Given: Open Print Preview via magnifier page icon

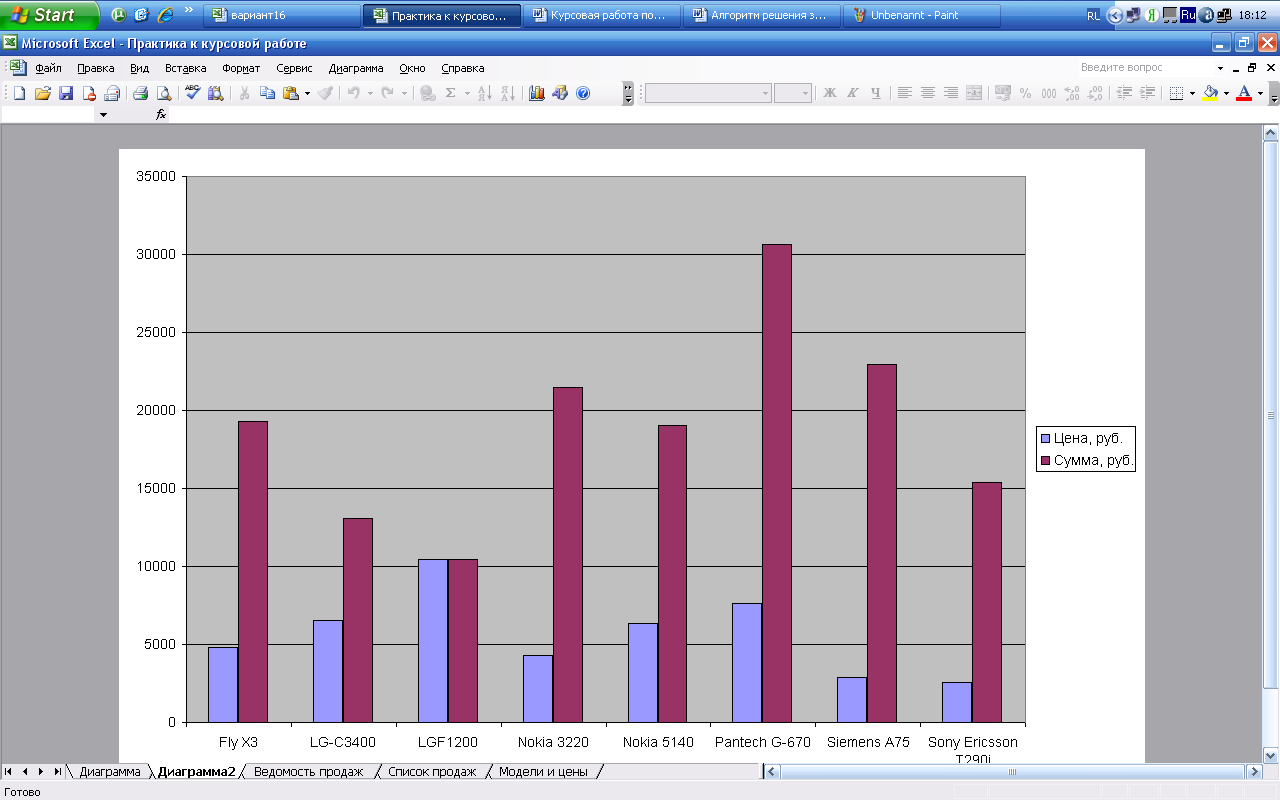Looking at the screenshot, I should coord(164,93).
